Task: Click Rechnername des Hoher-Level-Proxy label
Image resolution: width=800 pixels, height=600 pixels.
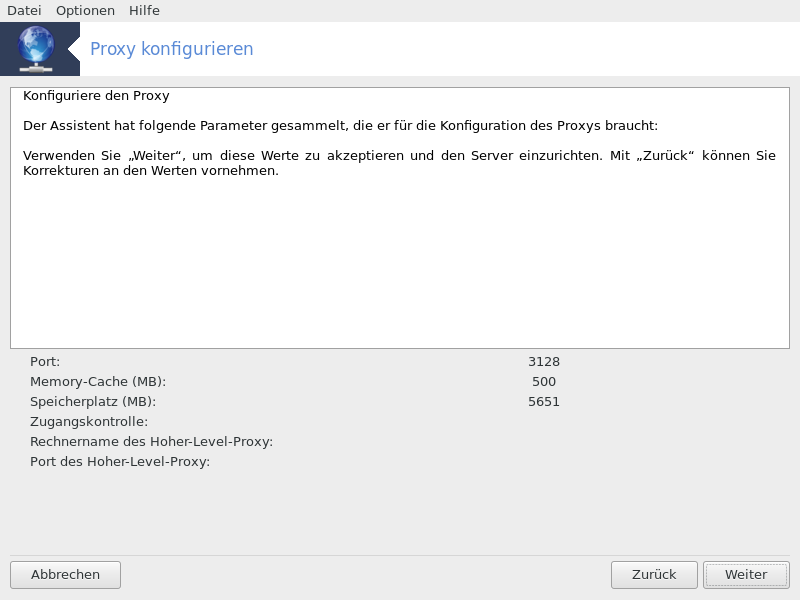Action: coord(152,442)
